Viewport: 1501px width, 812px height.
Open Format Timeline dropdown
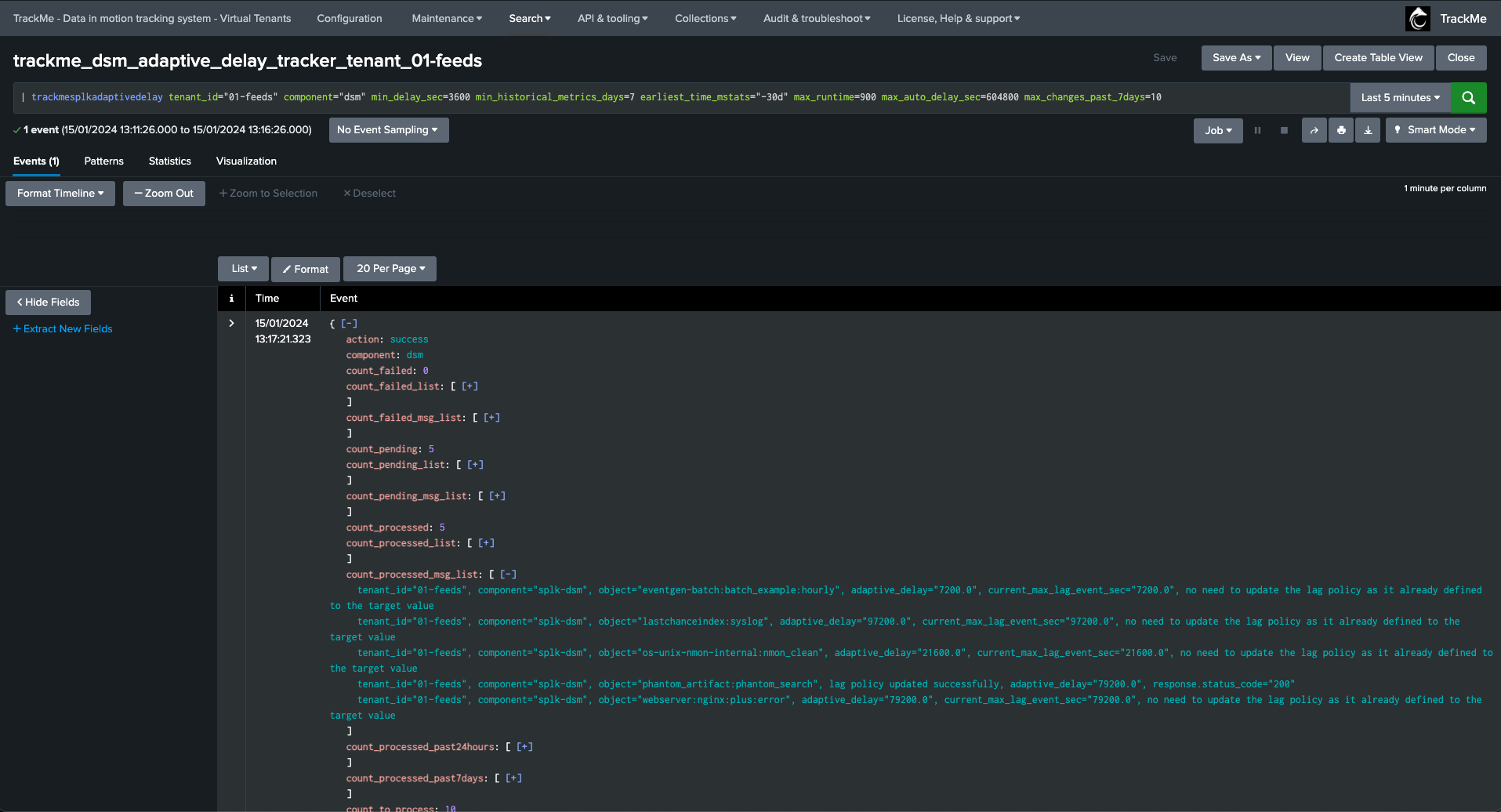point(60,194)
